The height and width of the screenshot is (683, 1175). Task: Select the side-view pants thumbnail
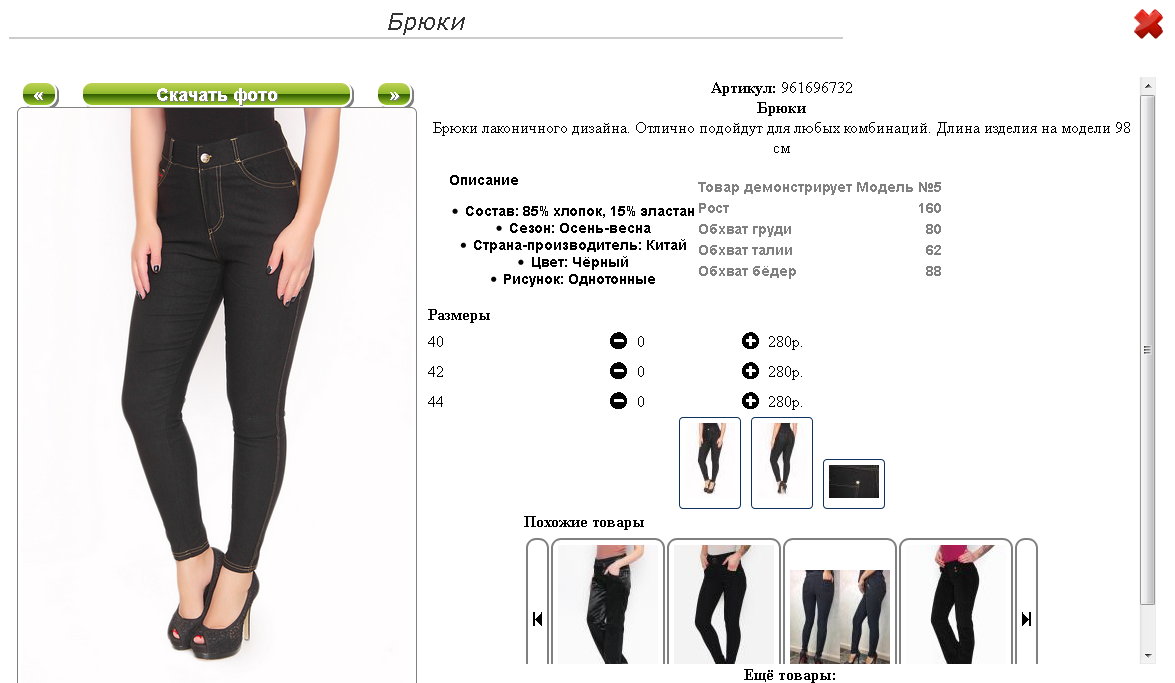pyautogui.click(x=782, y=463)
